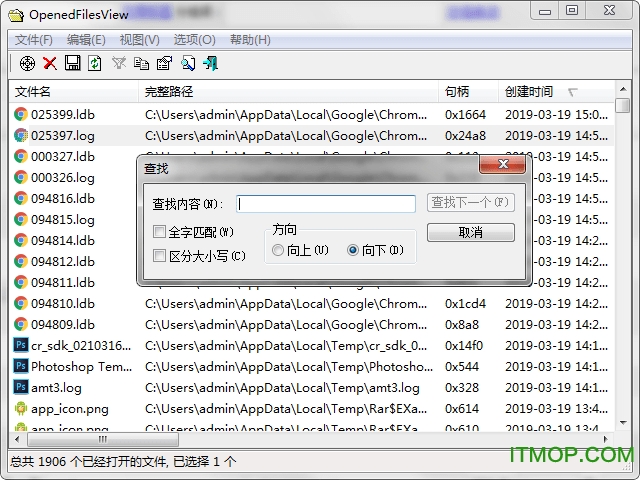Click the horizontal scrollbar left arrow

[17, 439]
